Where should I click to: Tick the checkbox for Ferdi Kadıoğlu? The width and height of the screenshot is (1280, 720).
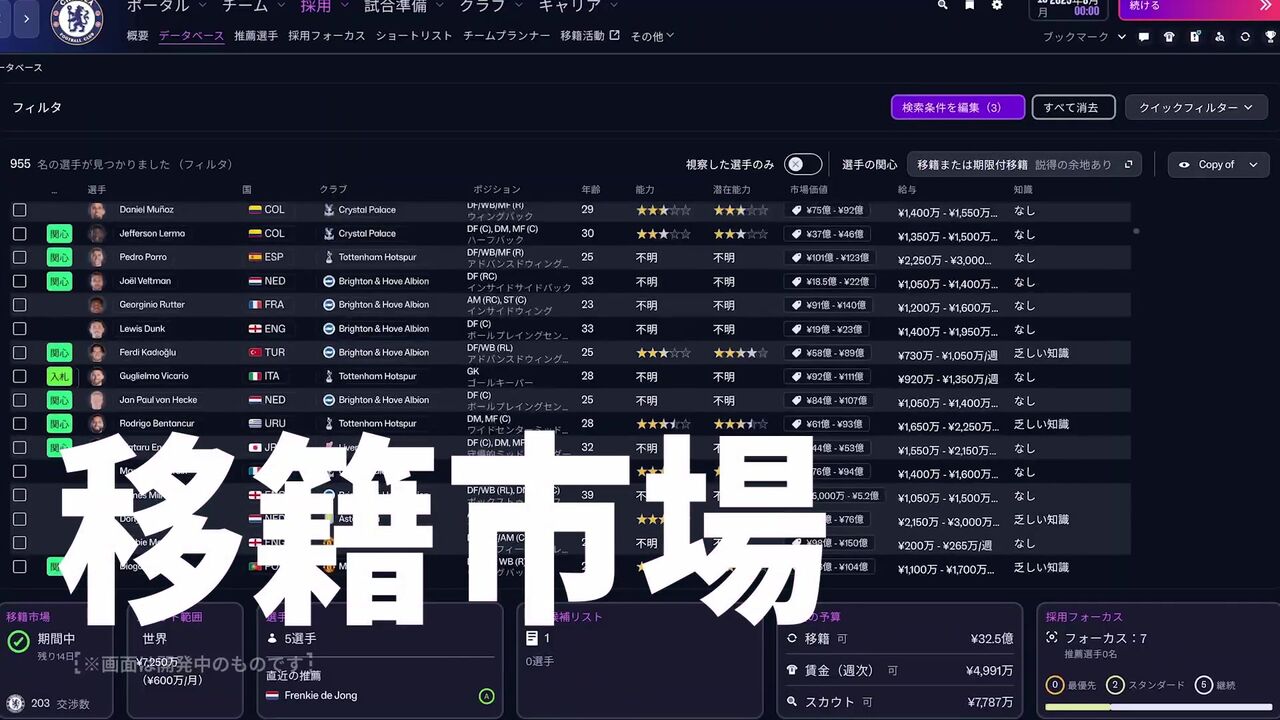(x=19, y=352)
